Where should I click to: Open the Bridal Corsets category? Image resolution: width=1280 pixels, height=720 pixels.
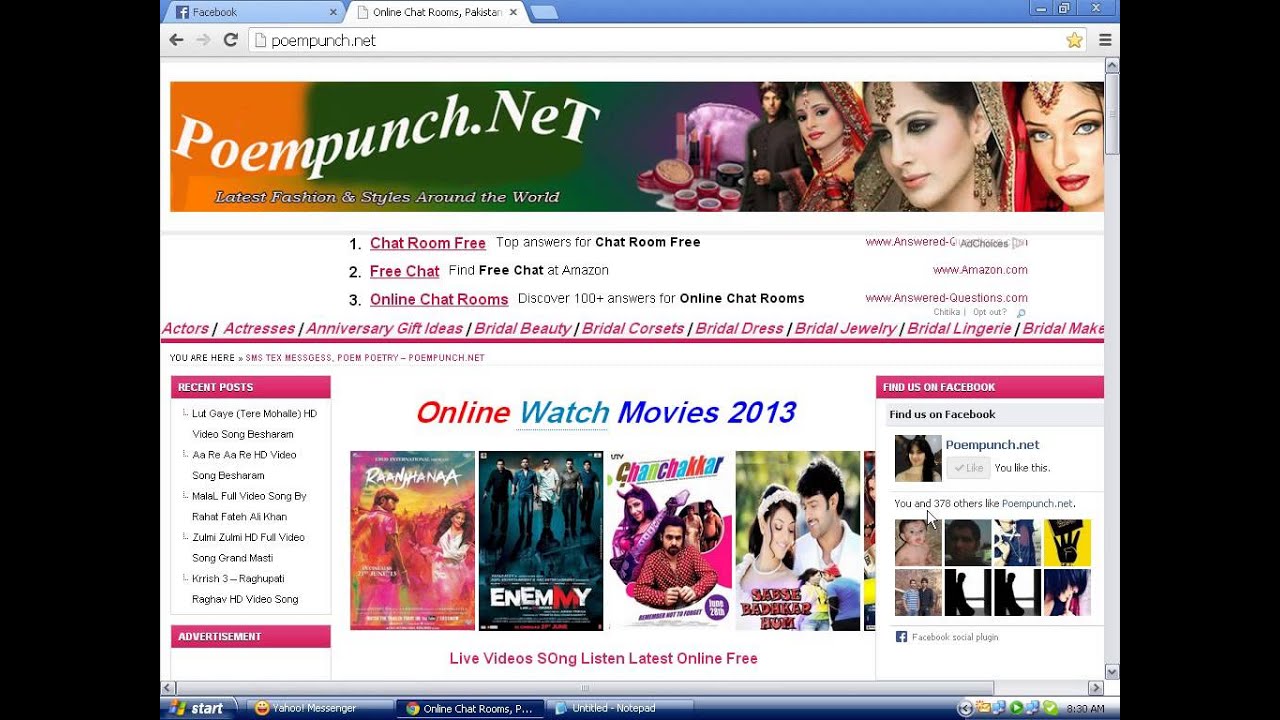(633, 328)
